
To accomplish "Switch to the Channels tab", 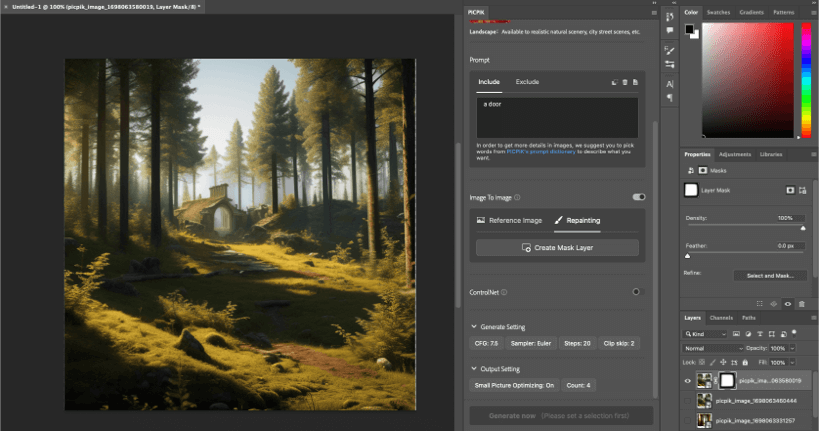I will pyautogui.click(x=721, y=317).
